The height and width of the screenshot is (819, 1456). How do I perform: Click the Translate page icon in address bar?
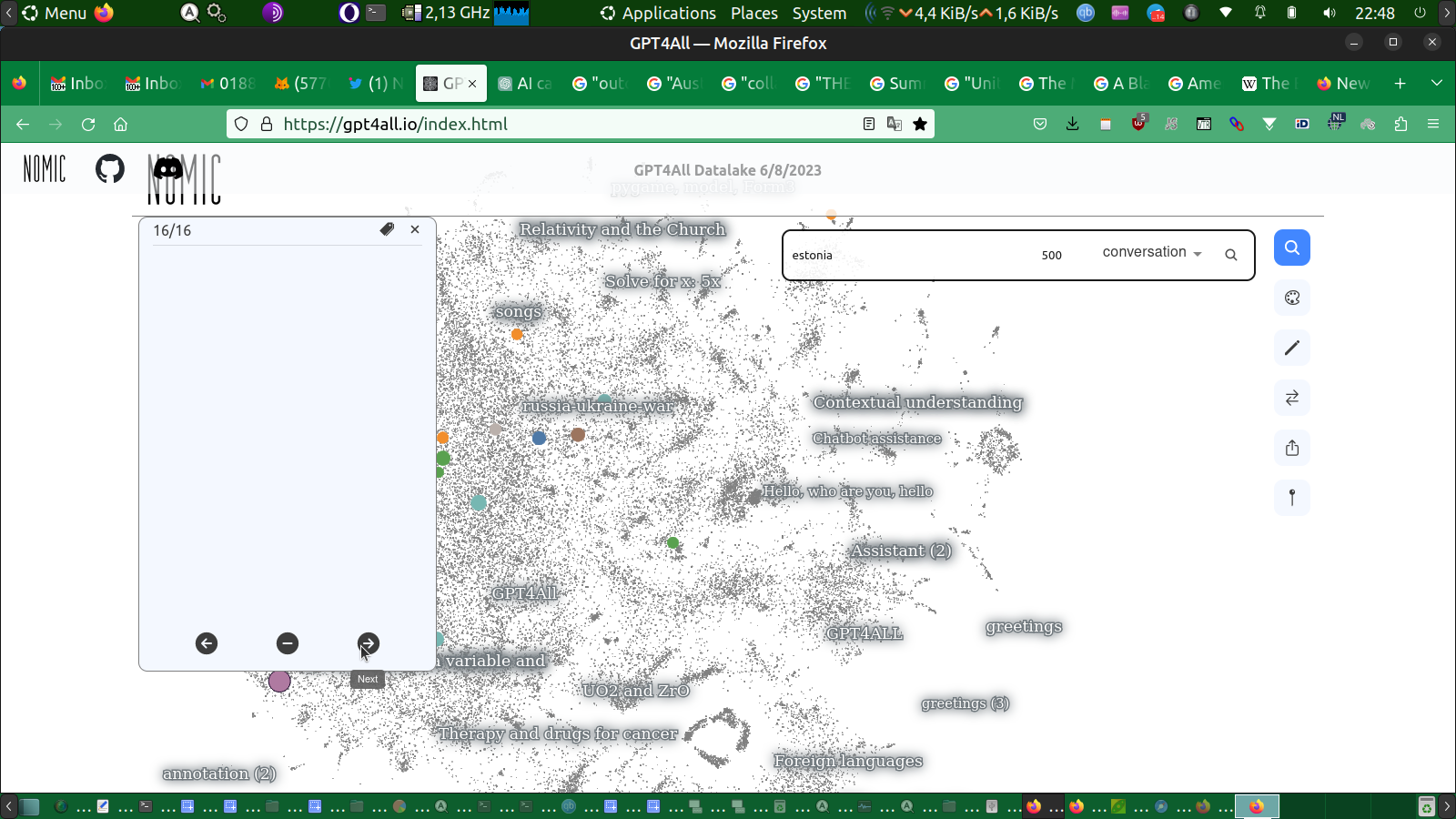(895, 124)
